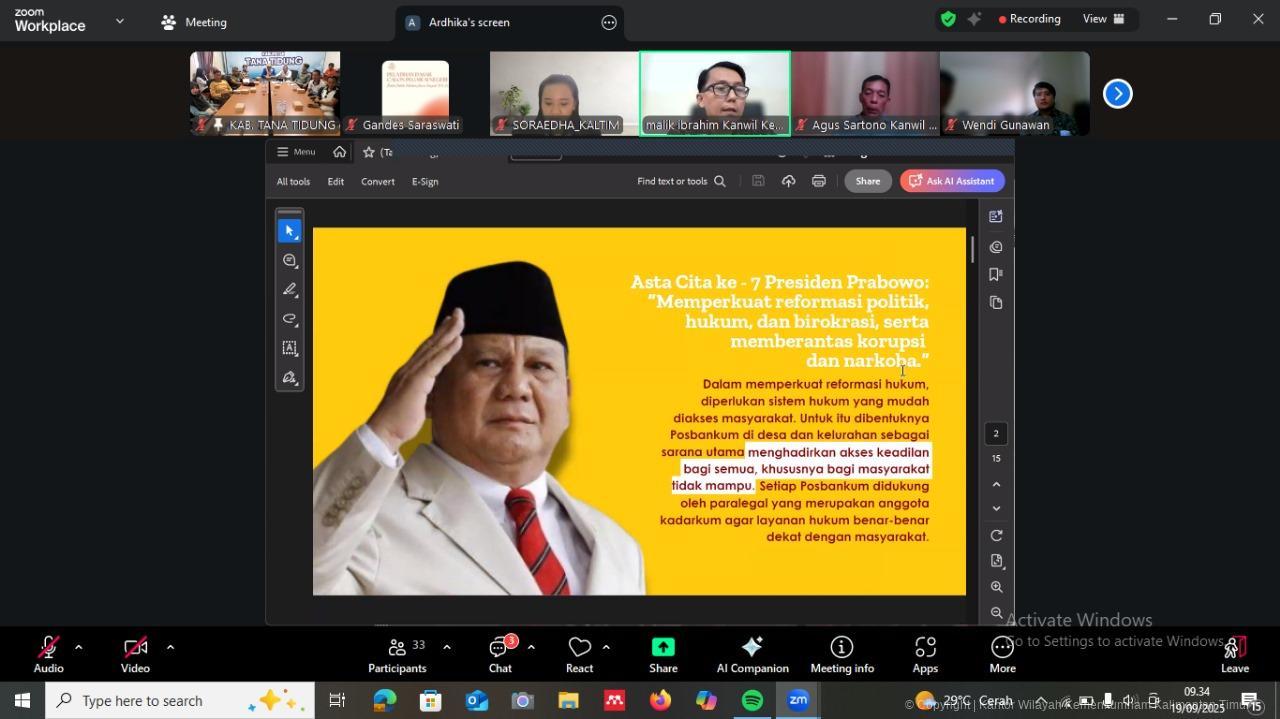Open All tools in Acrobat
This screenshot has width=1280, height=719.
[x=293, y=182]
